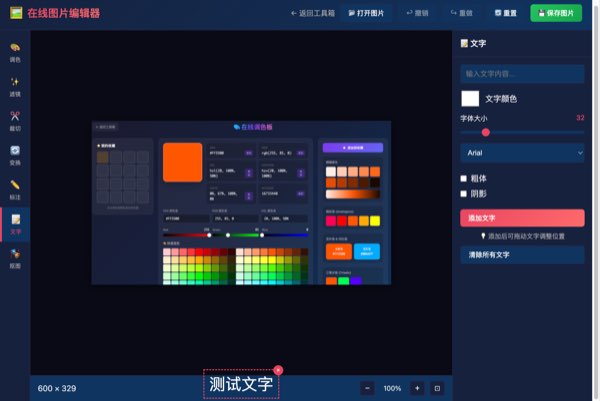Click the 600 × 329 dimensions text
This screenshot has width=600, height=401.
coord(57,388)
